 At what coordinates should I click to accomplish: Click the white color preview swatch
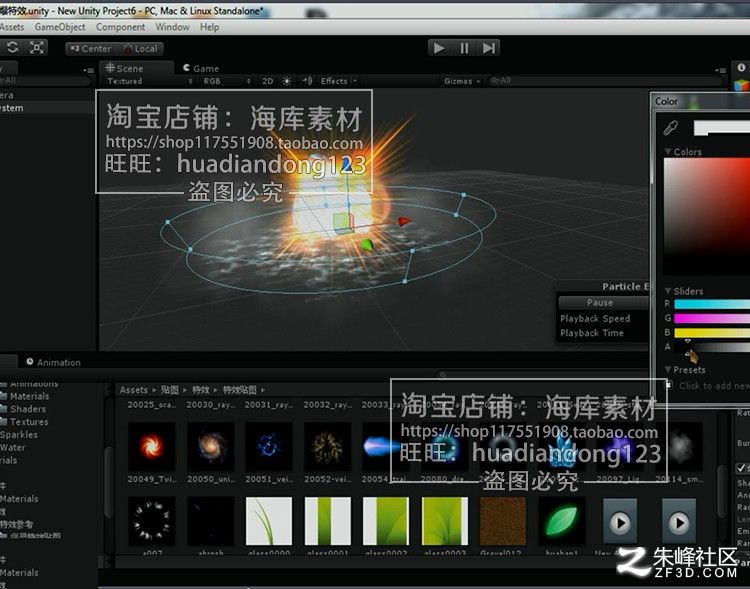coord(721,128)
